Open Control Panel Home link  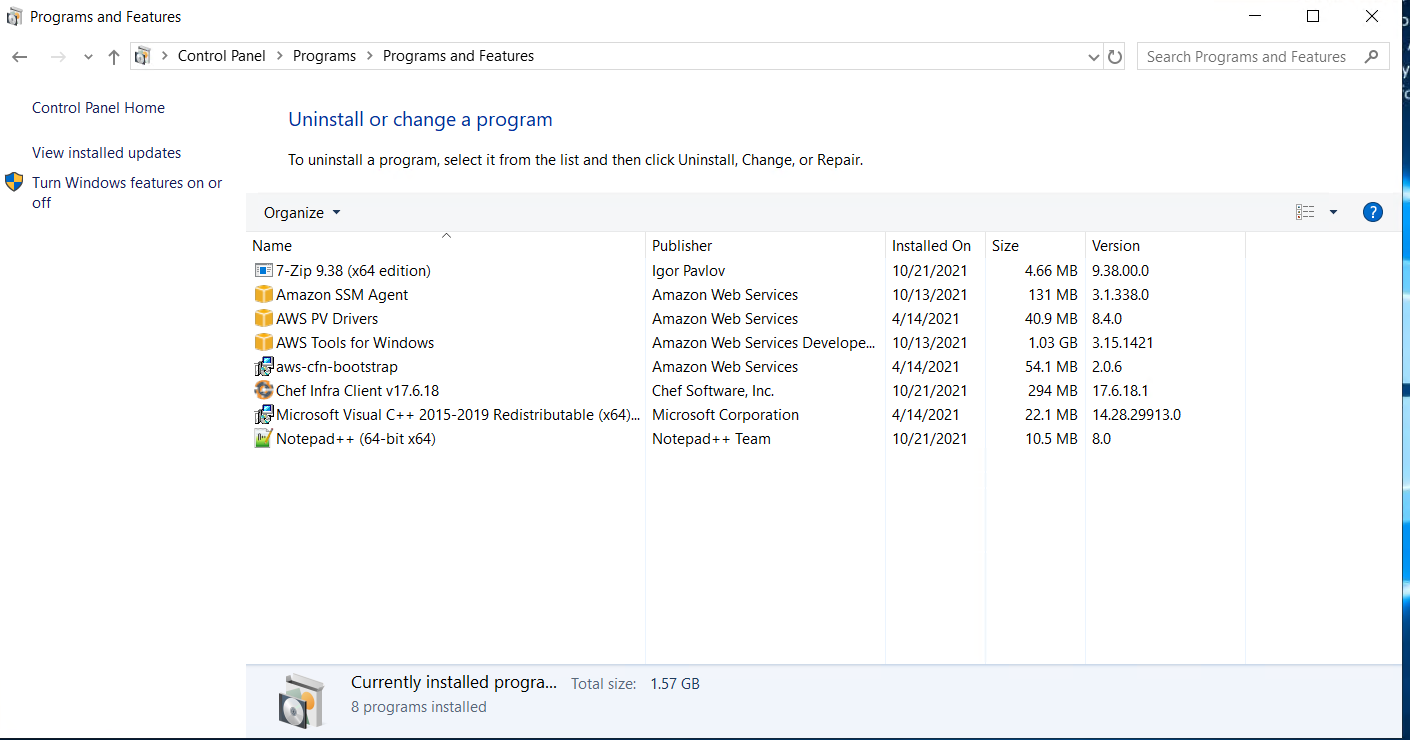pos(98,108)
